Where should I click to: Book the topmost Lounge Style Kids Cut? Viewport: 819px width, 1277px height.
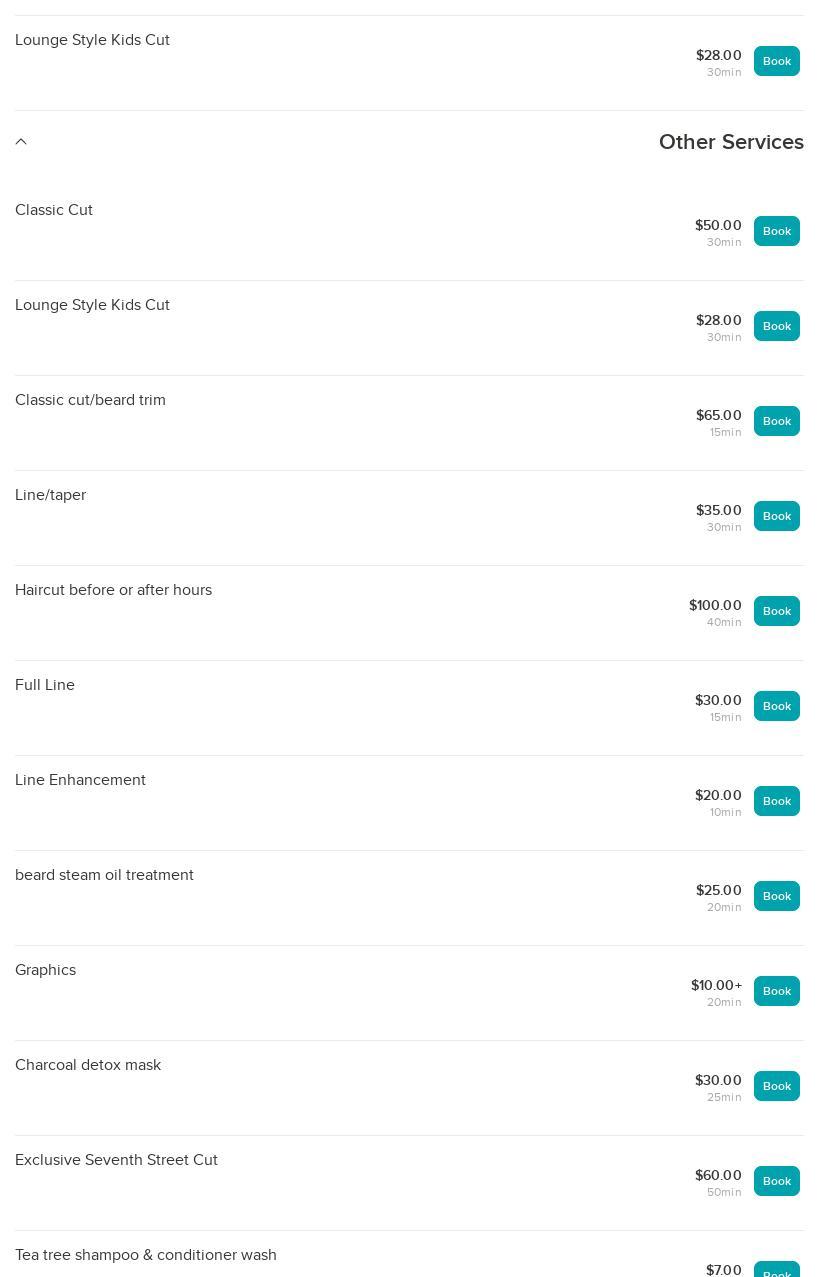tap(777, 61)
